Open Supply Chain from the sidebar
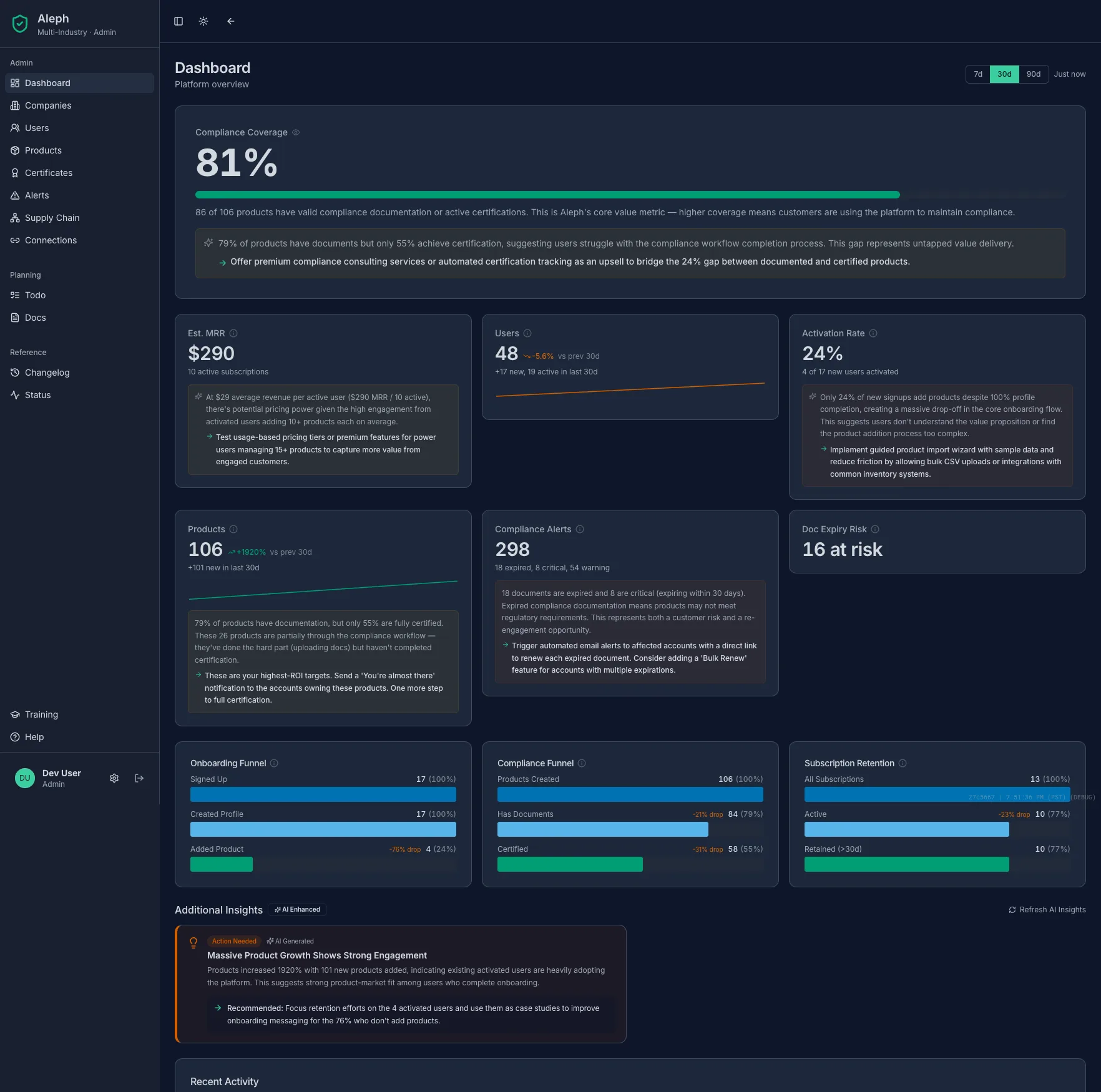 (51, 218)
